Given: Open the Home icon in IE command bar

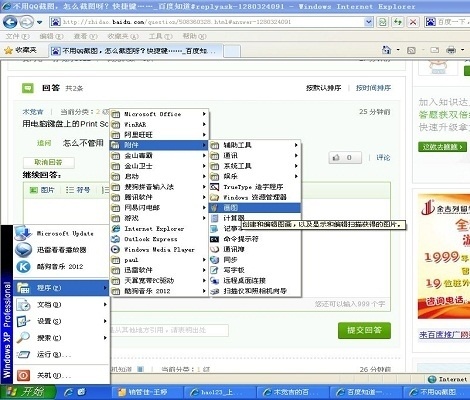Looking at the screenshot, I should (x=386, y=50).
